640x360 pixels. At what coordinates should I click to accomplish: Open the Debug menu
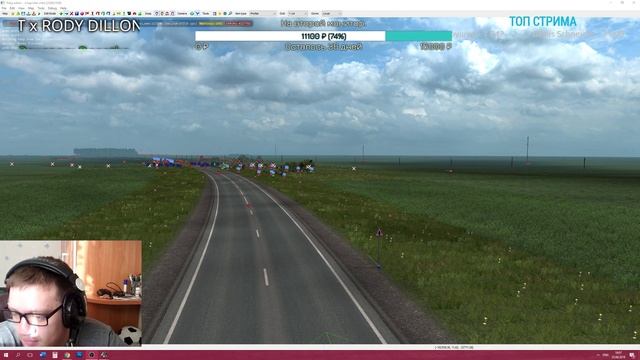53,8
